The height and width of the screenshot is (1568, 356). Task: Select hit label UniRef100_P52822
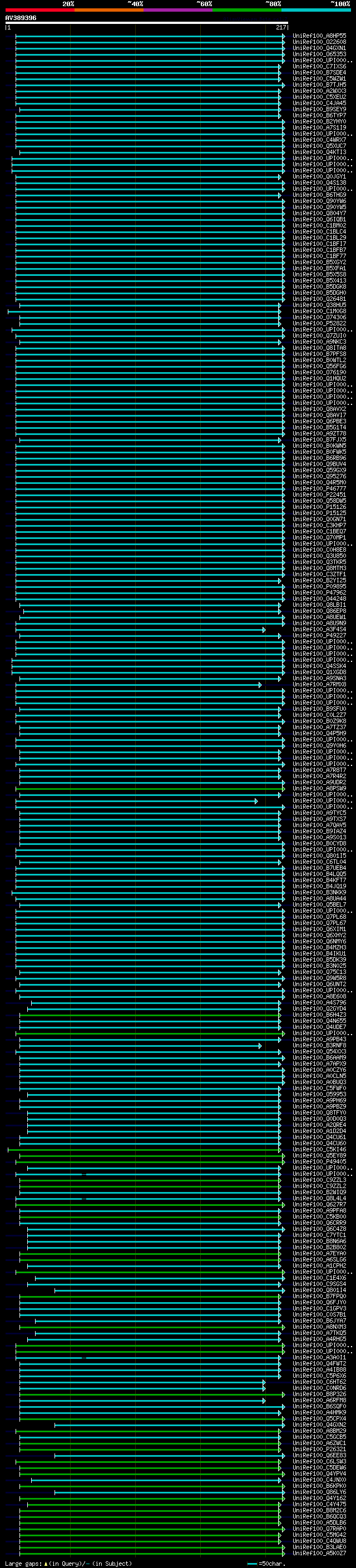[x=319, y=323]
